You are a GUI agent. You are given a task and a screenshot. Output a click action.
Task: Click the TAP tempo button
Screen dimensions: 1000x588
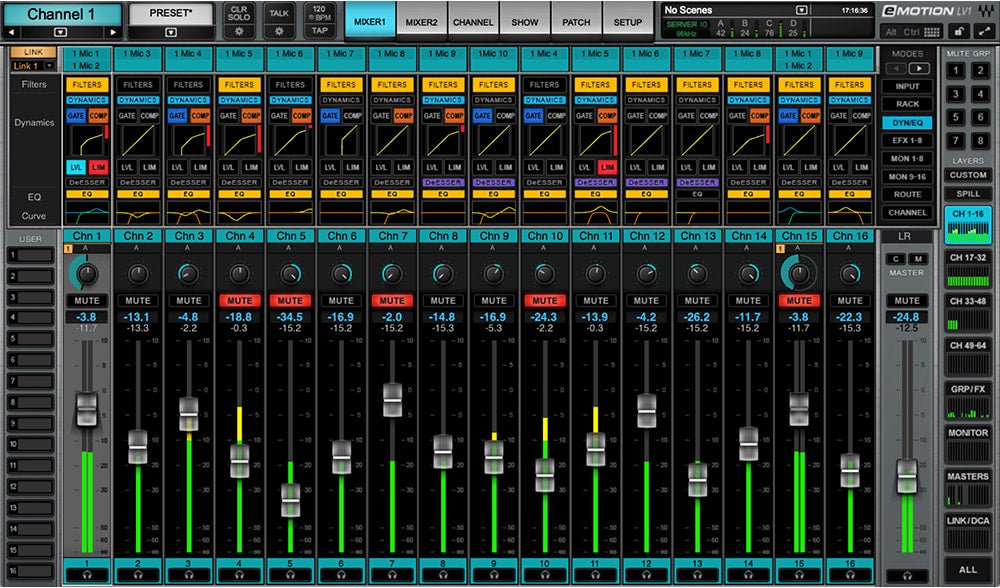pos(320,31)
